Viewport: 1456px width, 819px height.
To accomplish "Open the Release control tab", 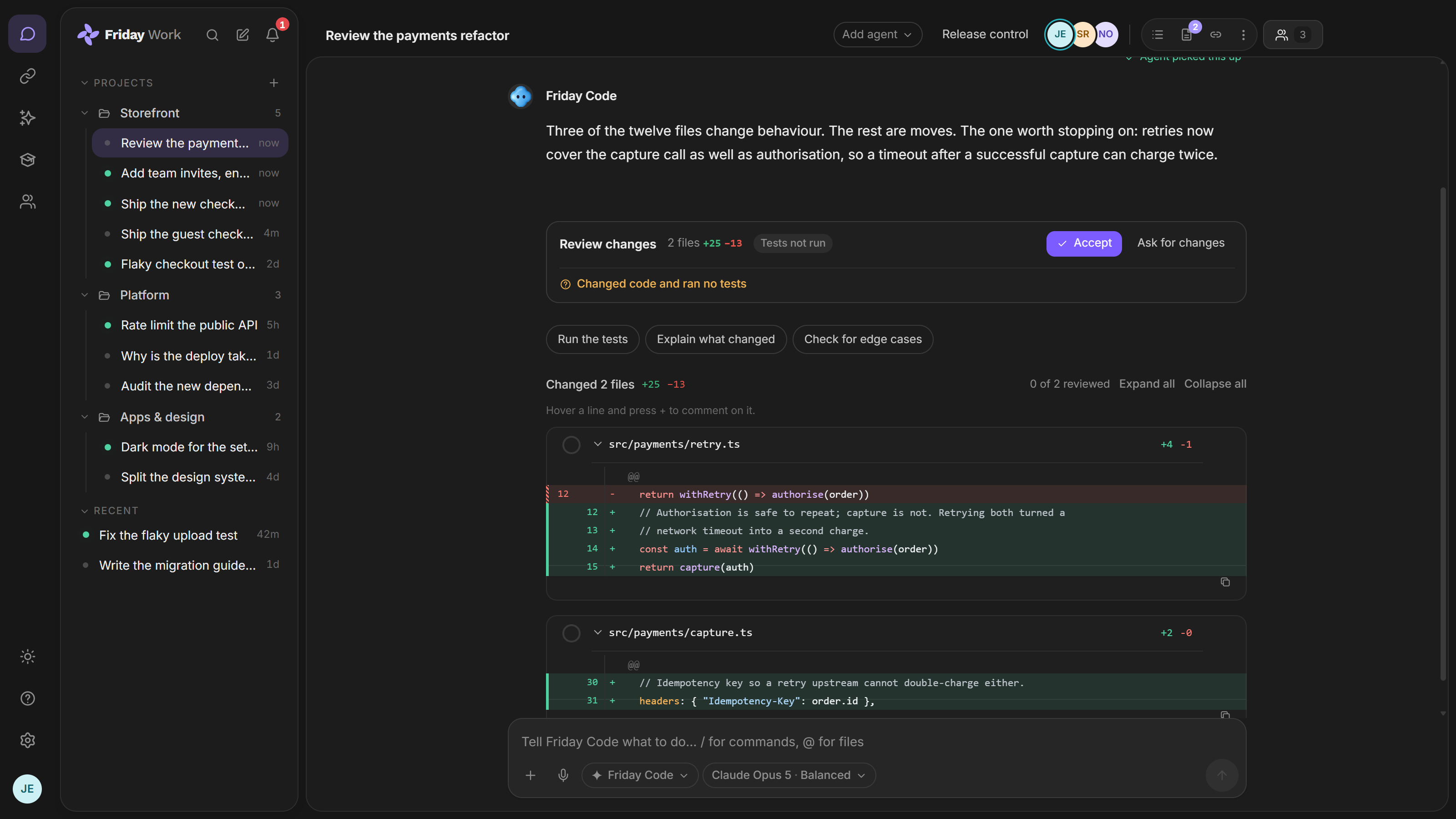I will 985,35.
